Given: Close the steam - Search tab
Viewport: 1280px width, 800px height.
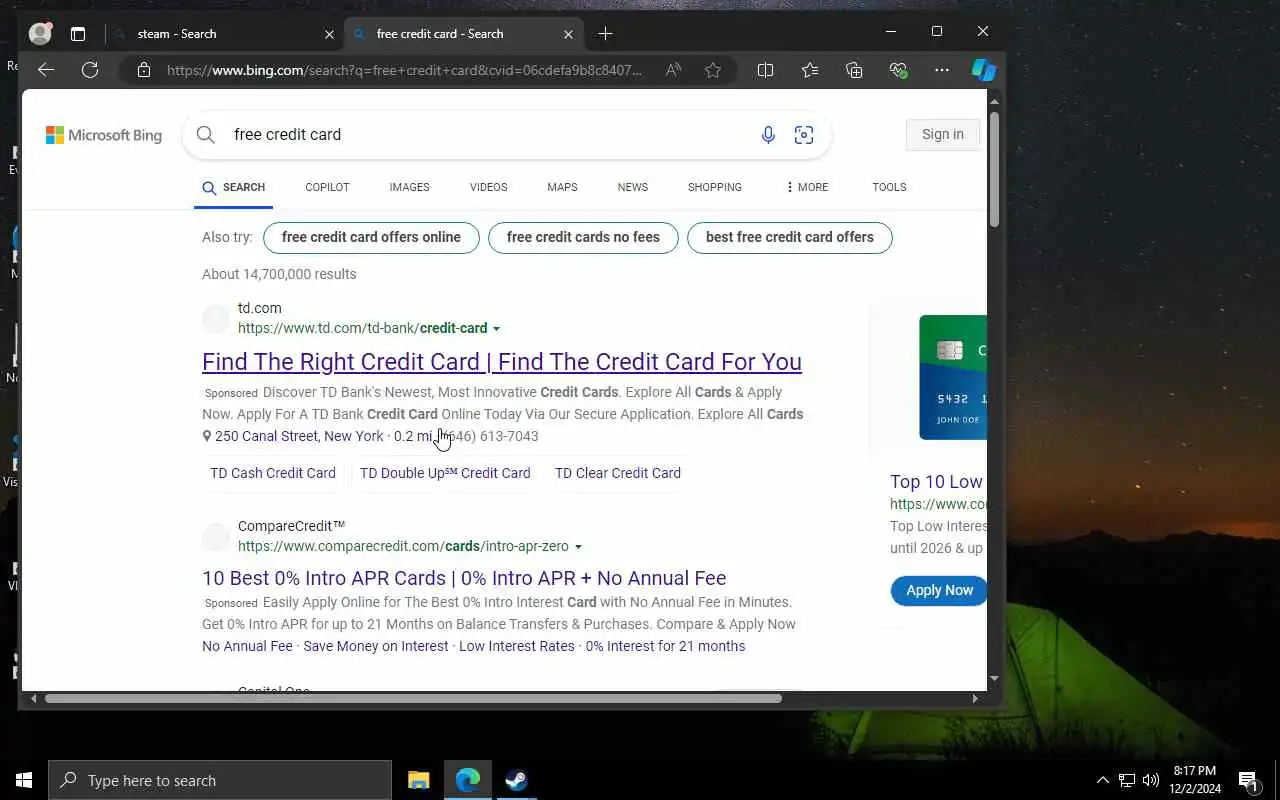Looking at the screenshot, I should tap(329, 34).
